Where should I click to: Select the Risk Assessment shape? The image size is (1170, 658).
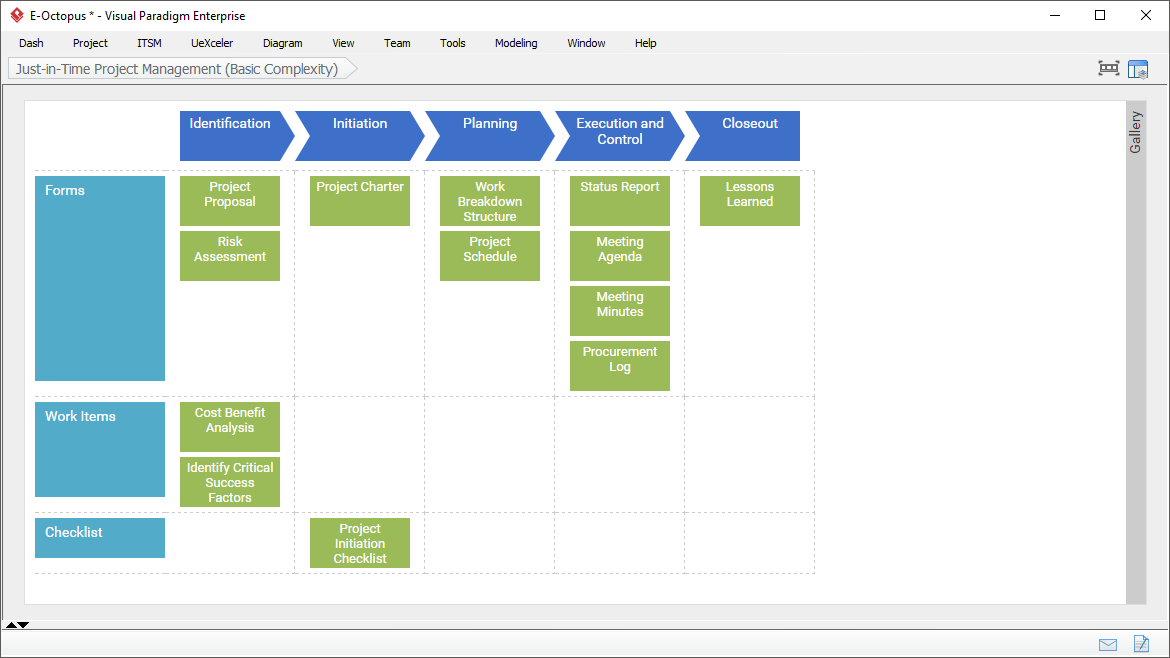(229, 255)
